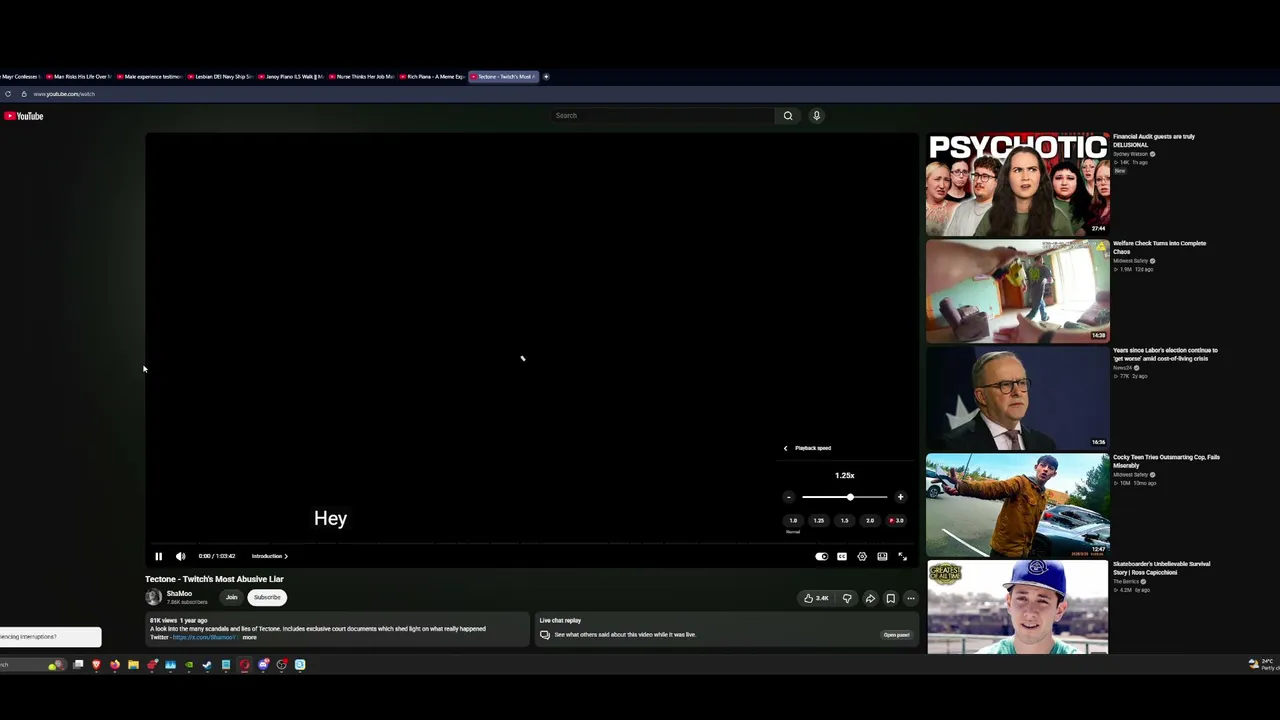This screenshot has width=1280, height=720.
Task: Select the 2.0 speed preset
Action: 869,520
